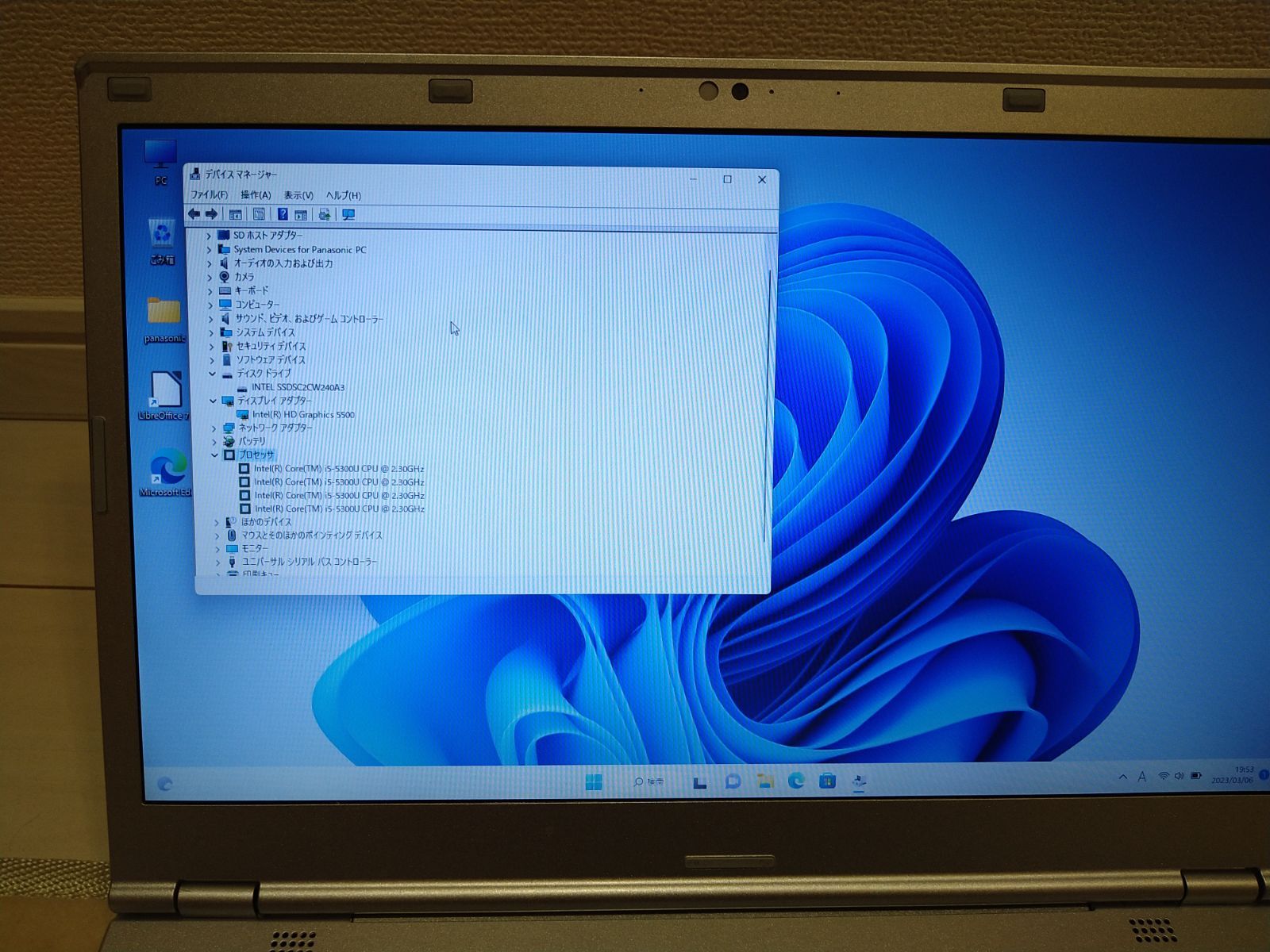Click the blue Help question mark icon

pyautogui.click(x=282, y=214)
